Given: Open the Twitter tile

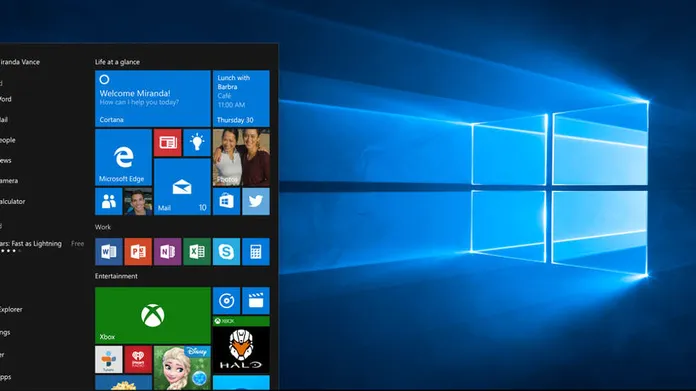Looking at the screenshot, I should click(256, 201).
